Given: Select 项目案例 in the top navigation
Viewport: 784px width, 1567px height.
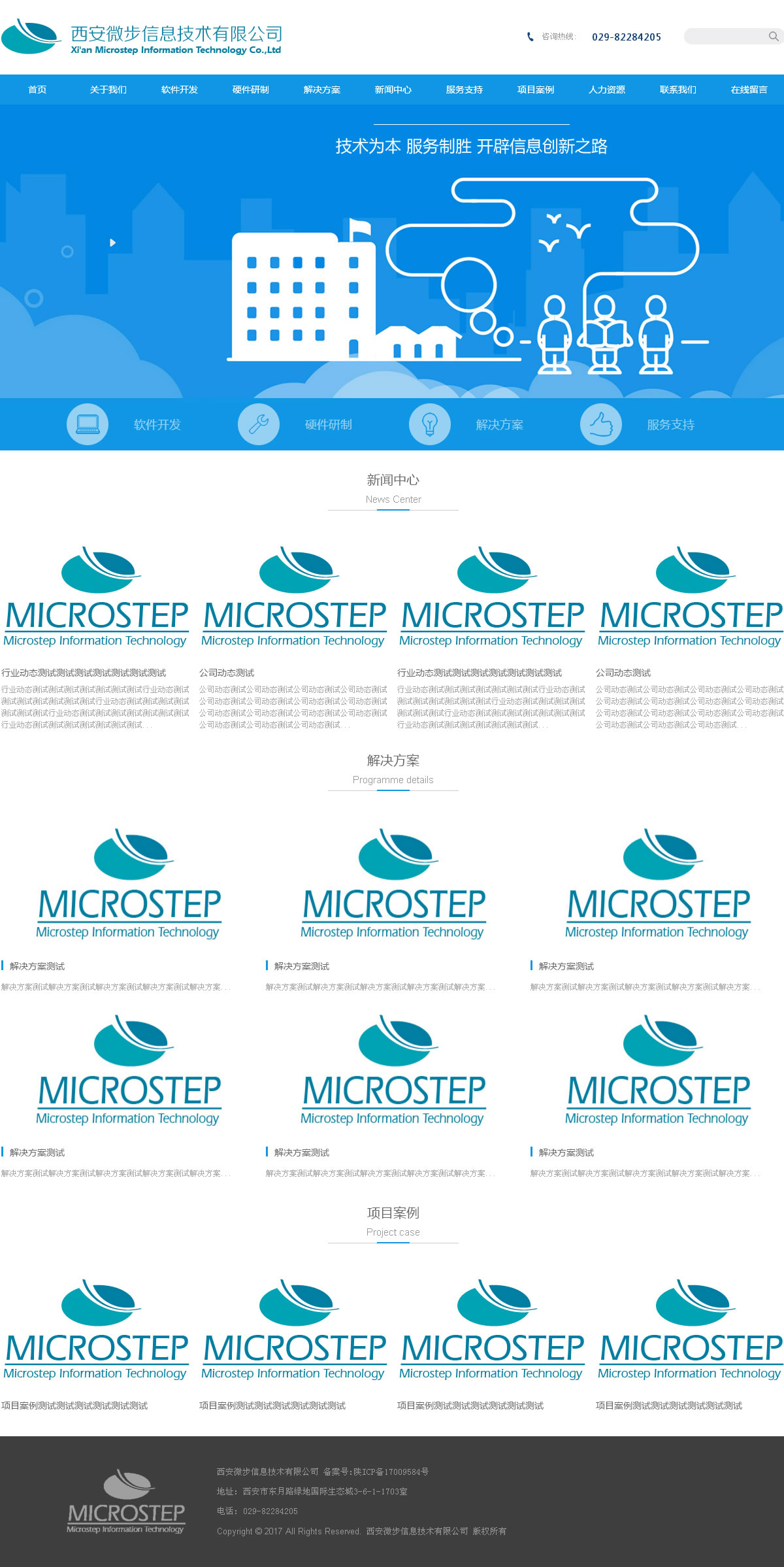Looking at the screenshot, I should 536,90.
